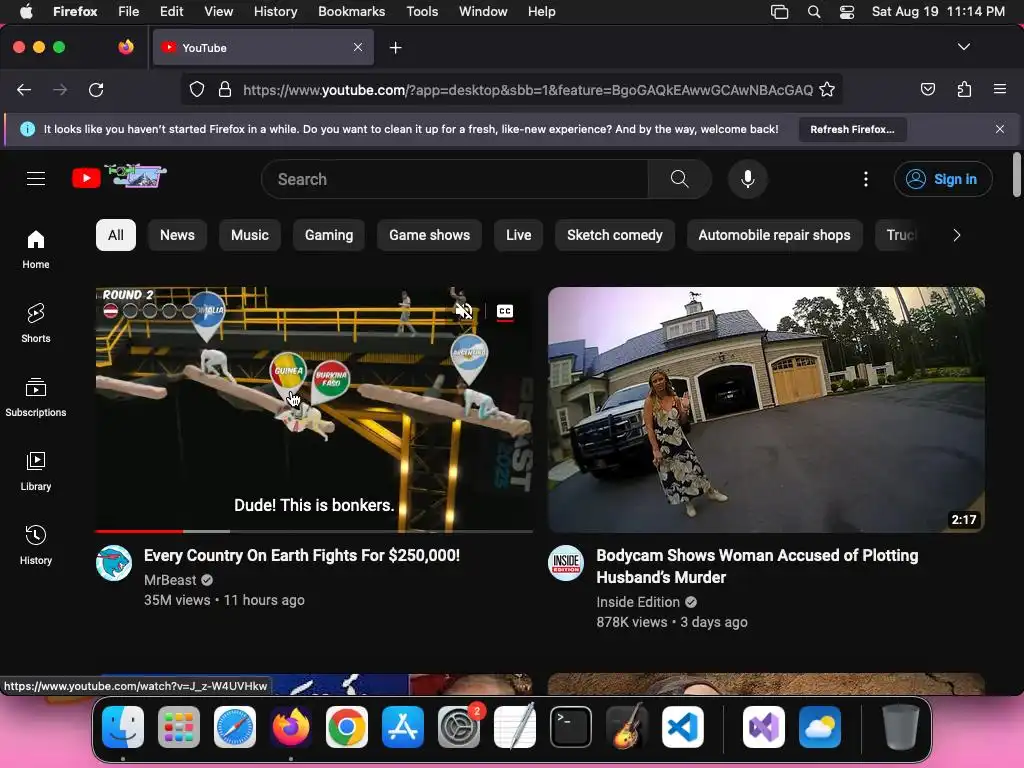Open the File menu

coord(128,11)
